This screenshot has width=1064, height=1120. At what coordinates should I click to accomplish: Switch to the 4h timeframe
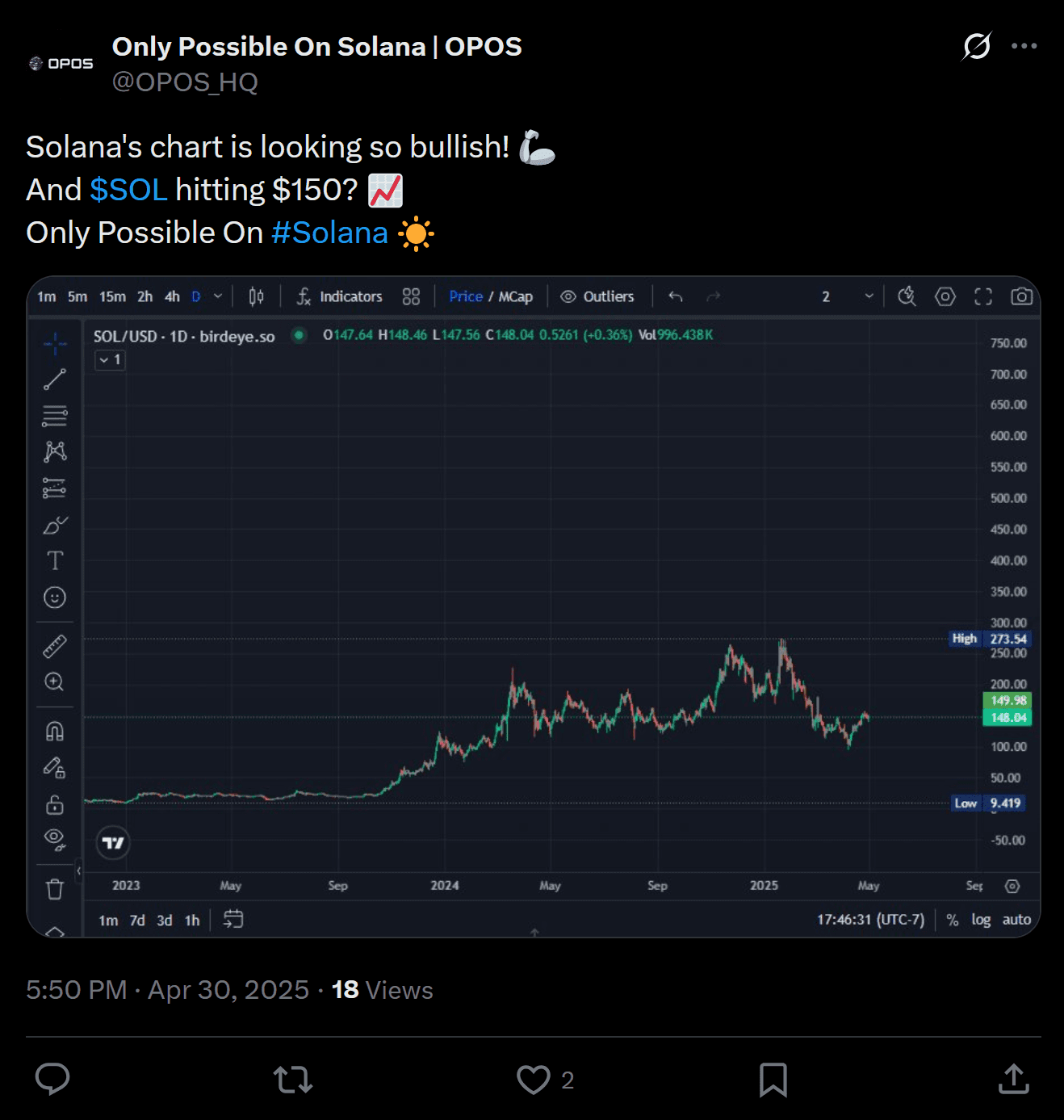(x=172, y=297)
